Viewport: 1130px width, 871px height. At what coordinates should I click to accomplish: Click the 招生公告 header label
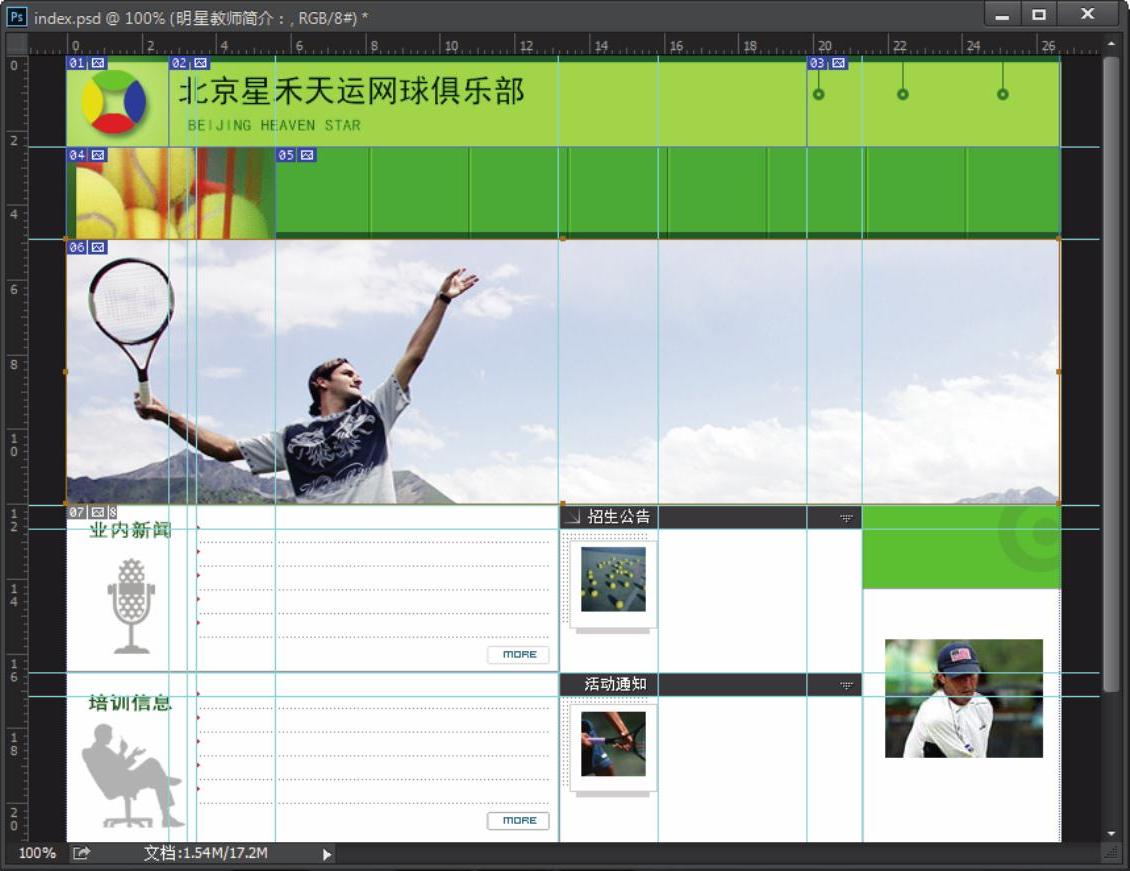(x=618, y=517)
